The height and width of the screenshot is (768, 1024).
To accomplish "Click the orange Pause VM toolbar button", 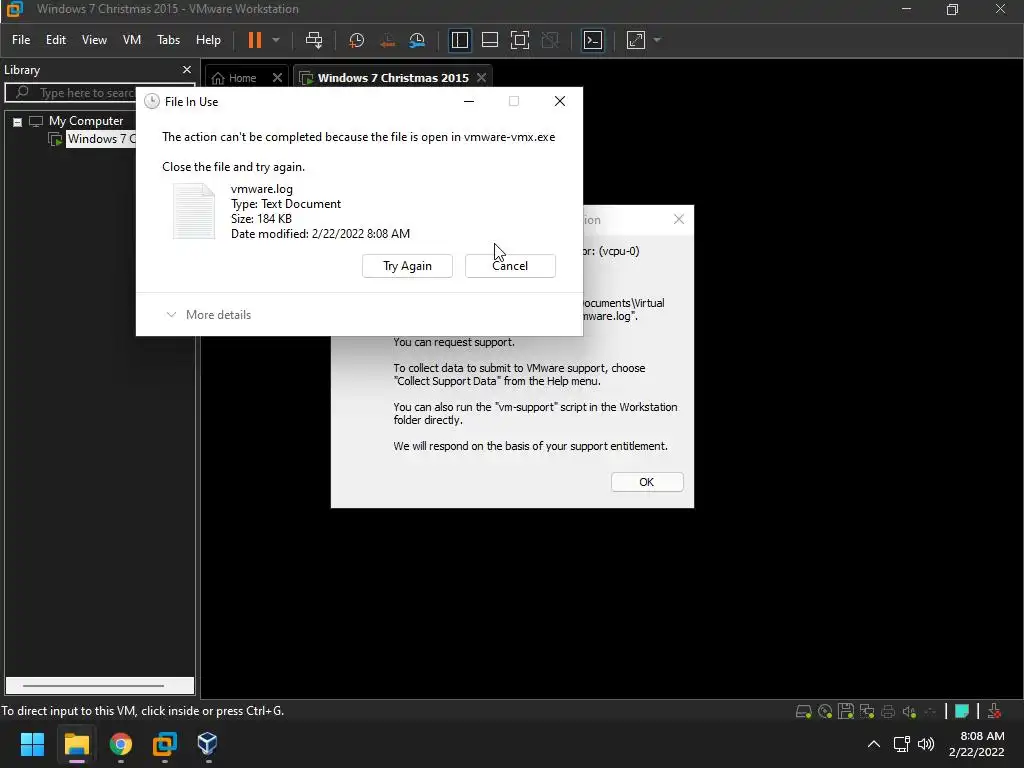I will point(255,40).
